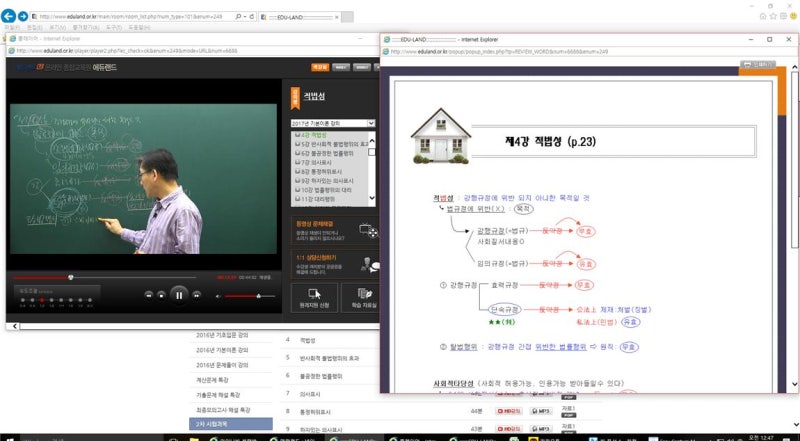Select the 2차 시험과목 sidebar item
The image size is (800, 441).
(231, 424)
